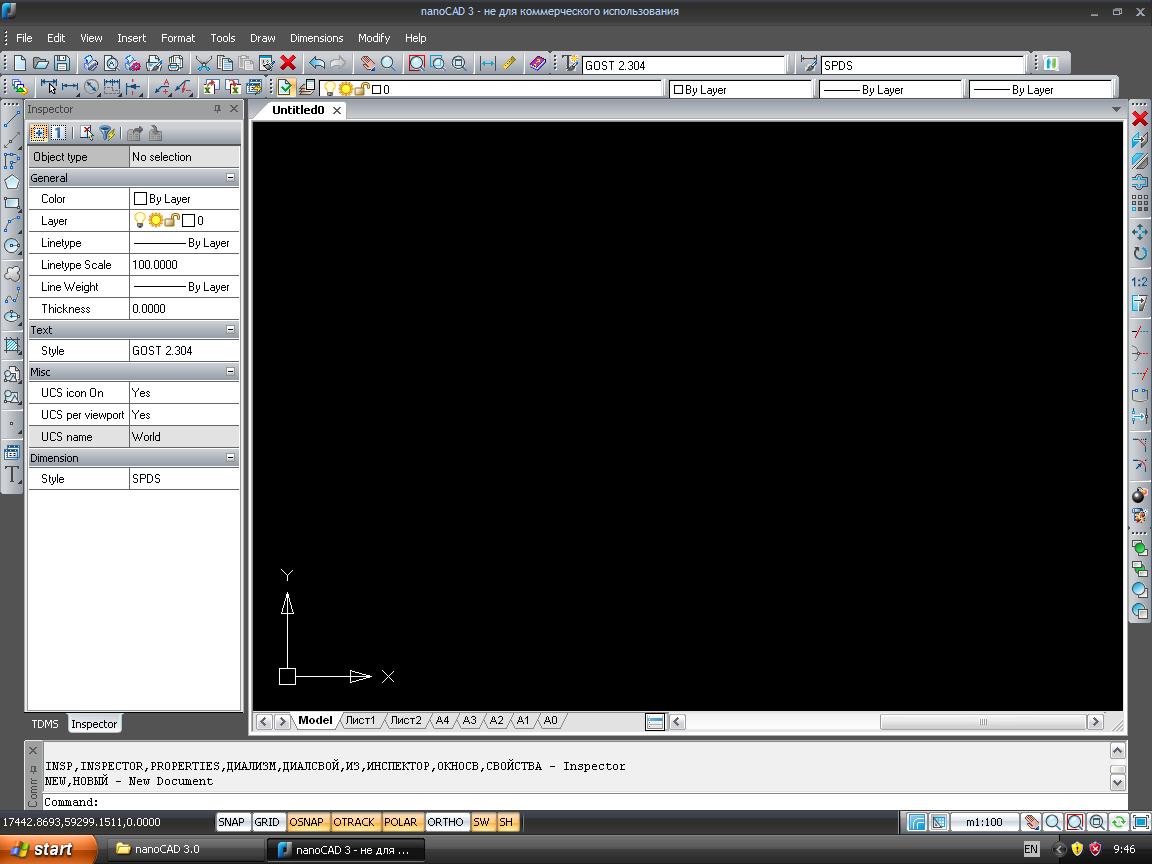Click the Quick Select funnel icon in Inspector
Viewport: 1152px width, 864px height.
[107, 133]
